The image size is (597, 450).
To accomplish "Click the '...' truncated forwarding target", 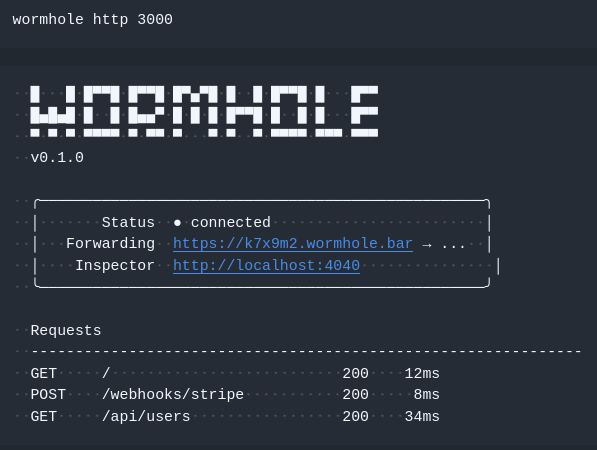I will 453,246.
